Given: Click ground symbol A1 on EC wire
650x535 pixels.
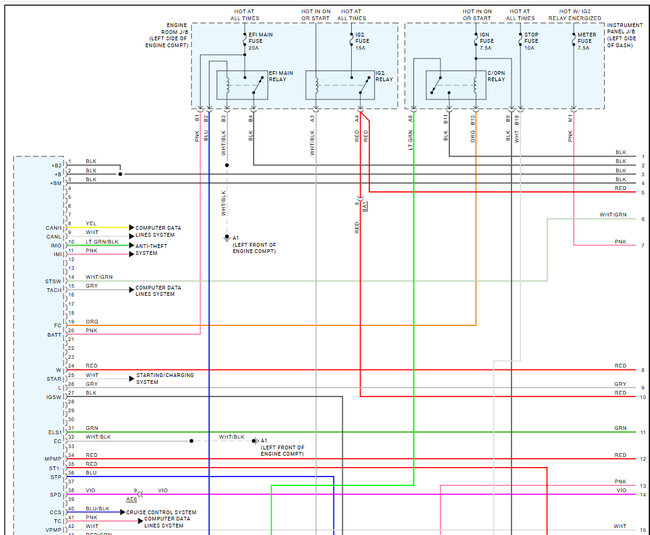Looking at the screenshot, I should pyautogui.click(x=255, y=441).
